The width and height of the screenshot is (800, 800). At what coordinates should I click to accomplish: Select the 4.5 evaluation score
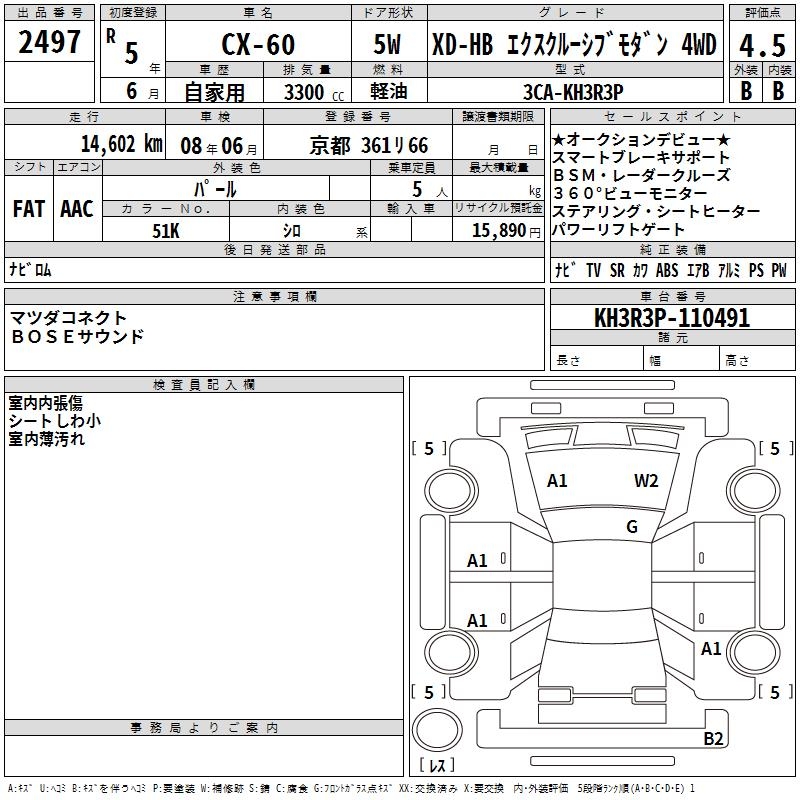point(762,45)
